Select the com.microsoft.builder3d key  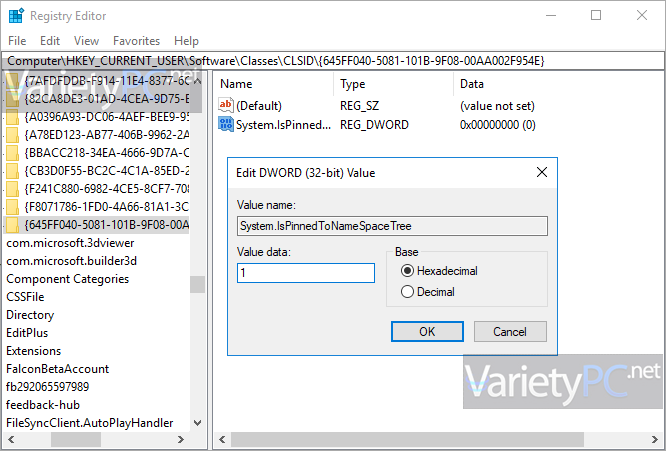(x=71, y=261)
